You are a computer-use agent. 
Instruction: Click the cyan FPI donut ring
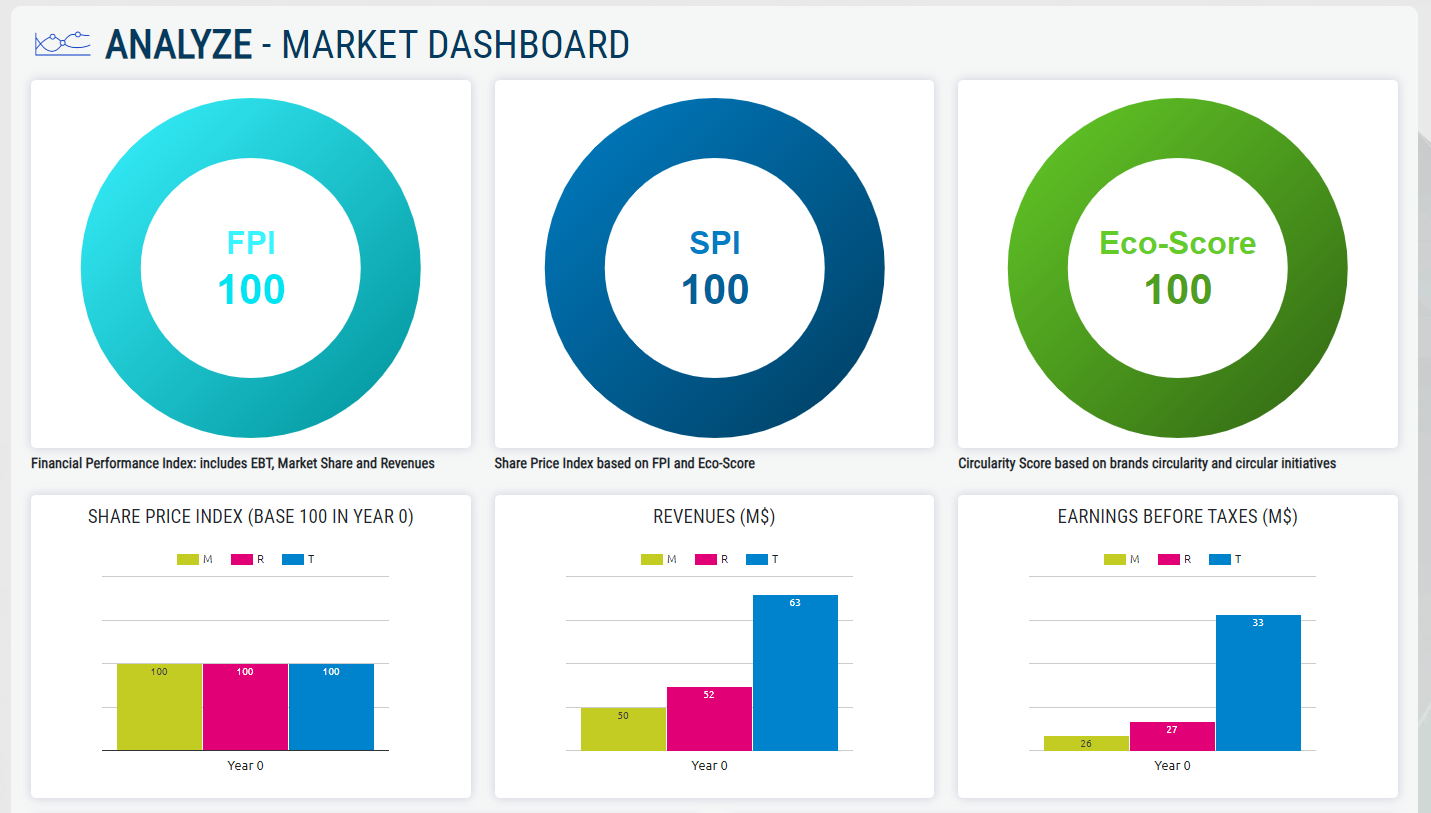coord(110,269)
